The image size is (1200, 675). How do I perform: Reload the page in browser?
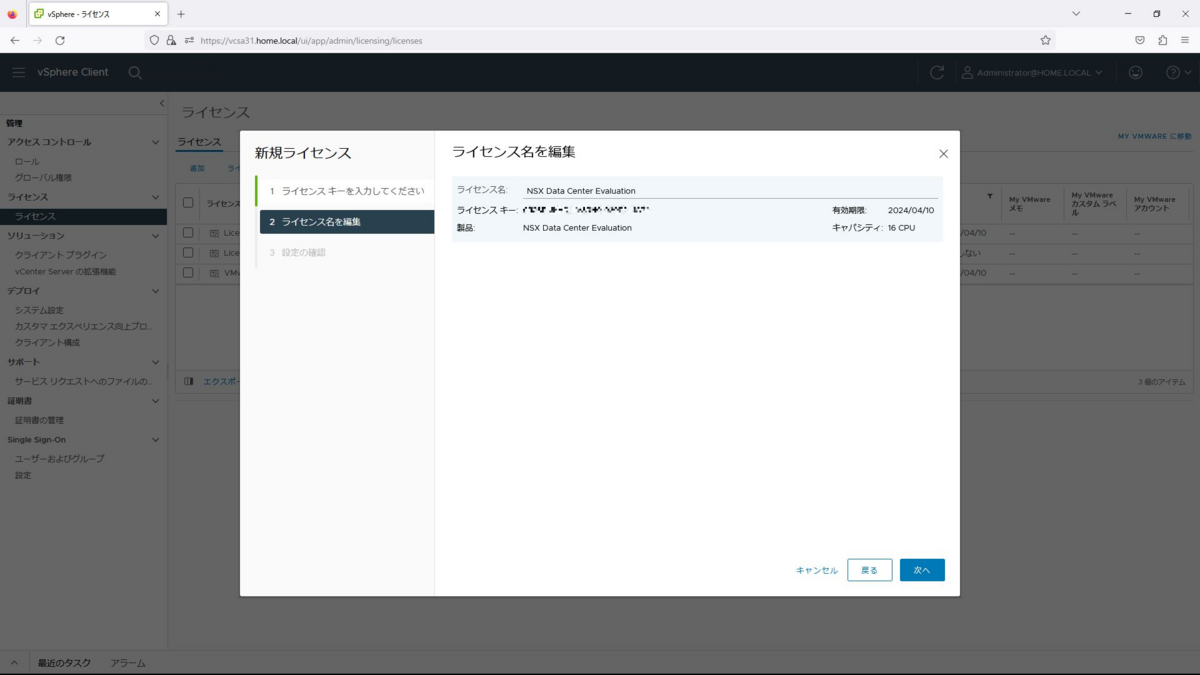click(x=60, y=40)
